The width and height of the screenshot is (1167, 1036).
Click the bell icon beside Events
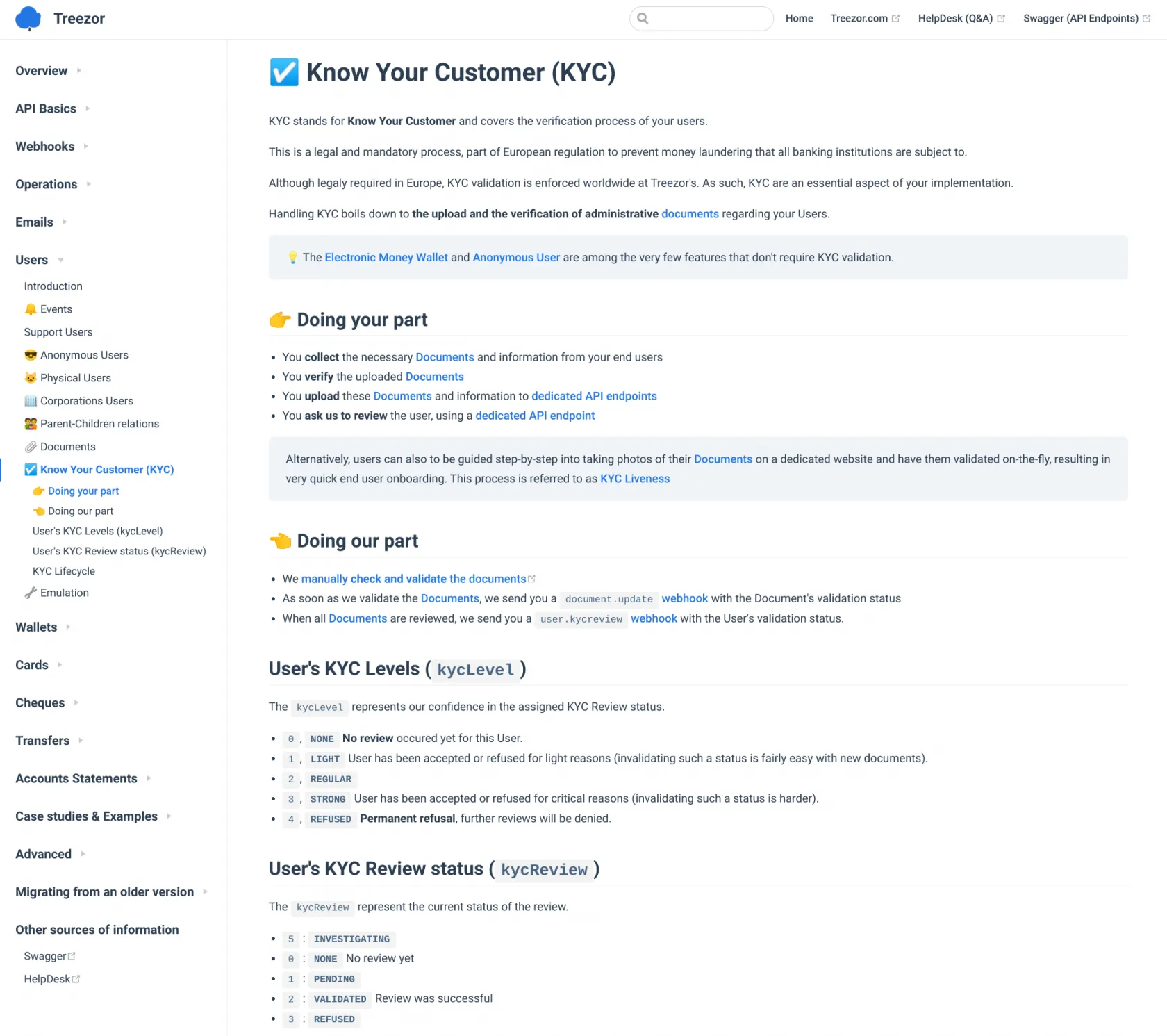click(31, 309)
